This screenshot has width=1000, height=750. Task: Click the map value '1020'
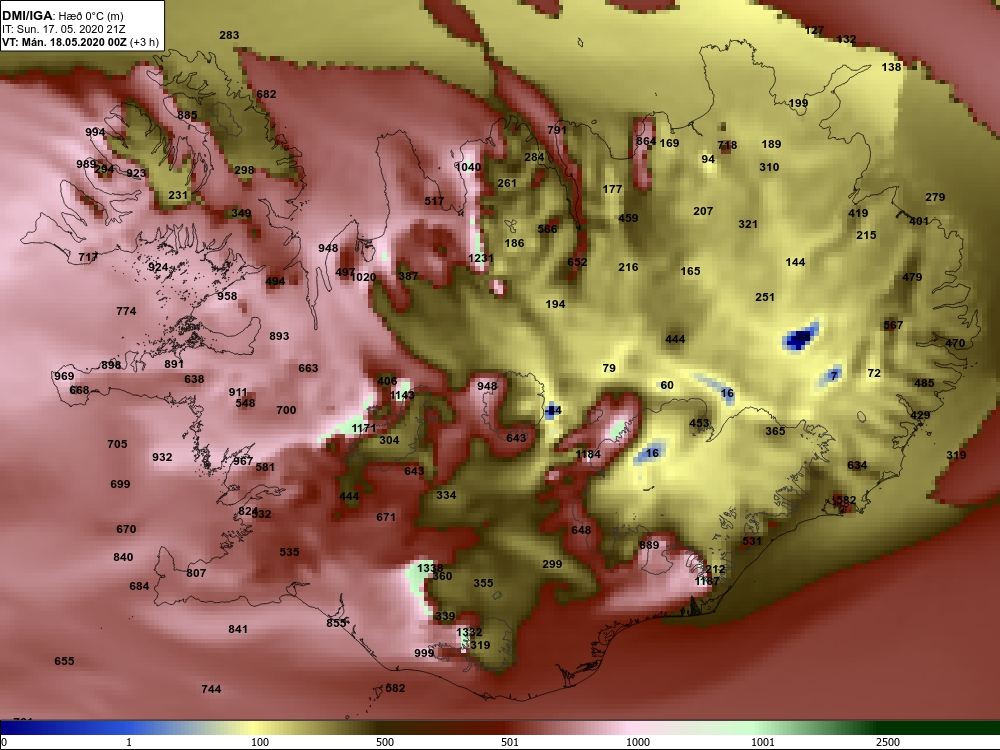pyautogui.click(x=363, y=277)
